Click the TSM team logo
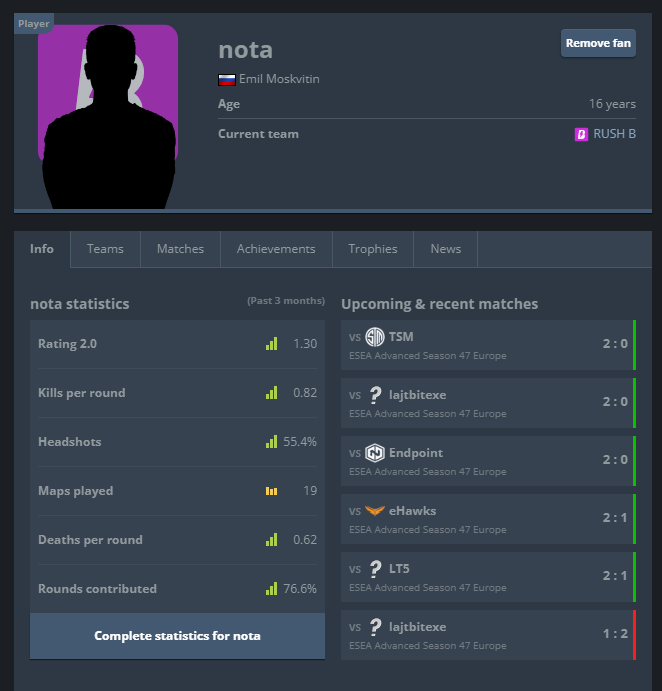Viewport: 662px width, 691px height. click(x=375, y=337)
